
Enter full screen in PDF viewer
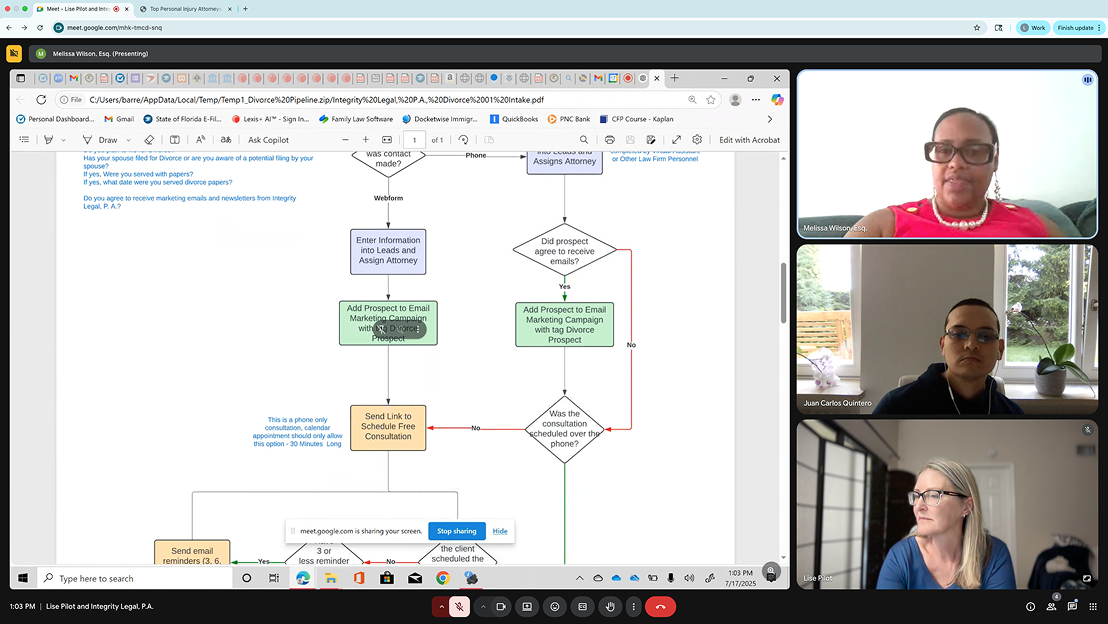tap(676, 140)
